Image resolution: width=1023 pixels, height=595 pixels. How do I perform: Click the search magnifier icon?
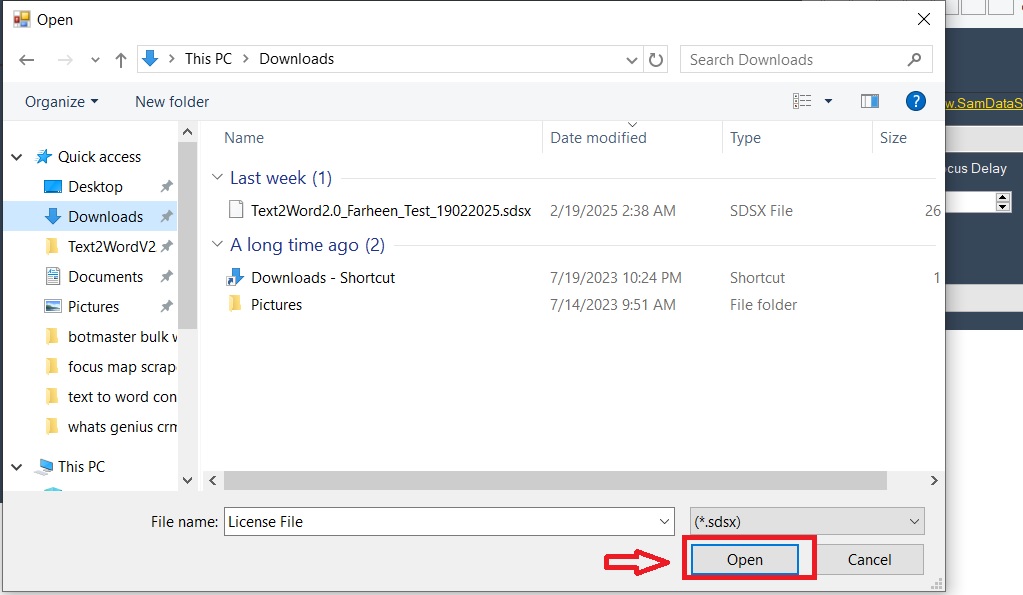pyautogui.click(x=915, y=59)
